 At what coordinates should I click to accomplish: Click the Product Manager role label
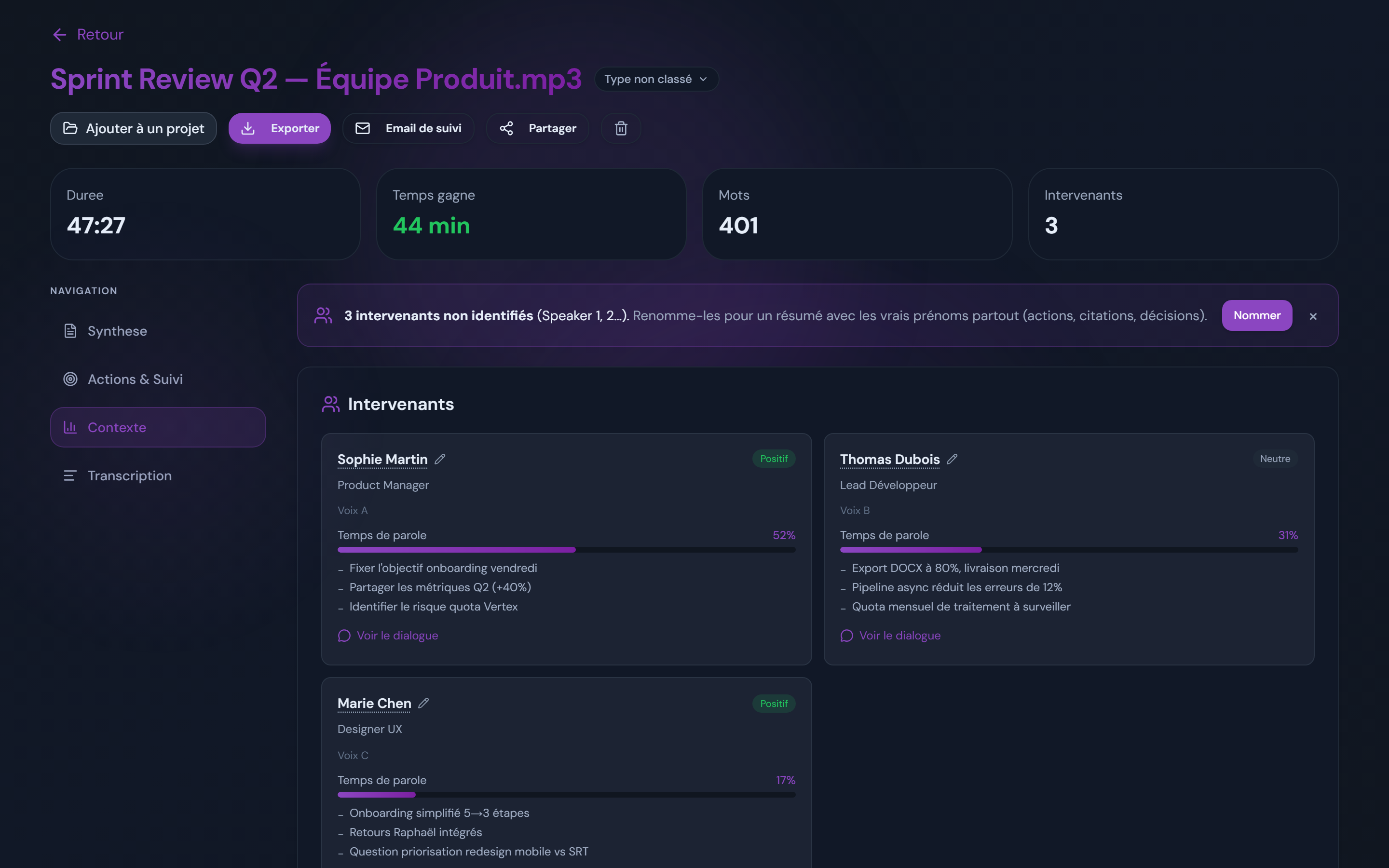tap(383, 485)
